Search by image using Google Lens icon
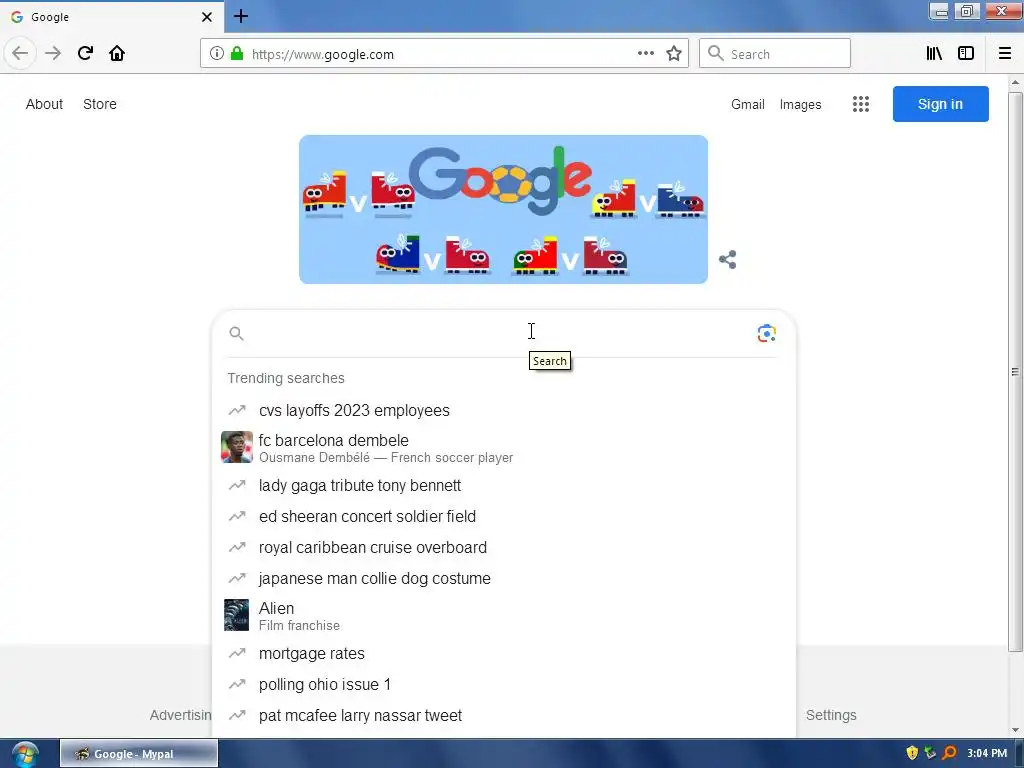 767,334
